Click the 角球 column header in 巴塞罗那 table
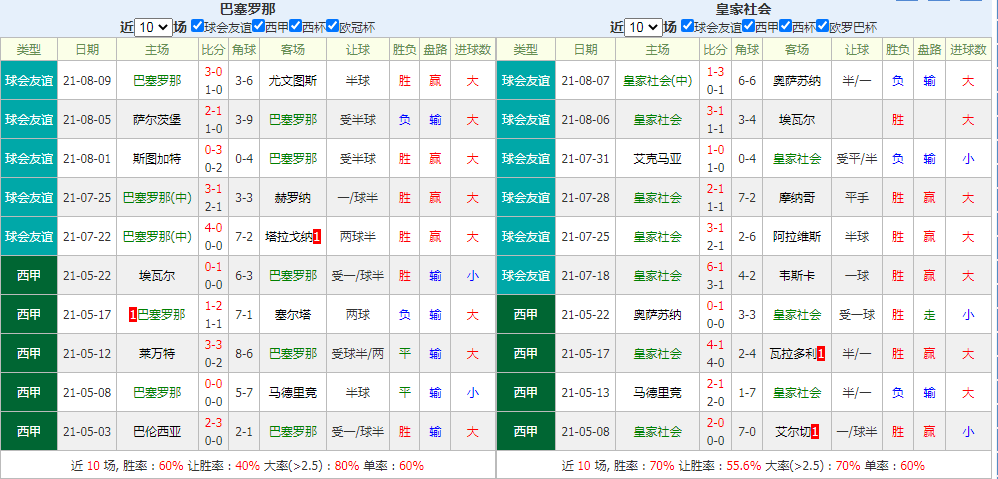 tap(244, 50)
